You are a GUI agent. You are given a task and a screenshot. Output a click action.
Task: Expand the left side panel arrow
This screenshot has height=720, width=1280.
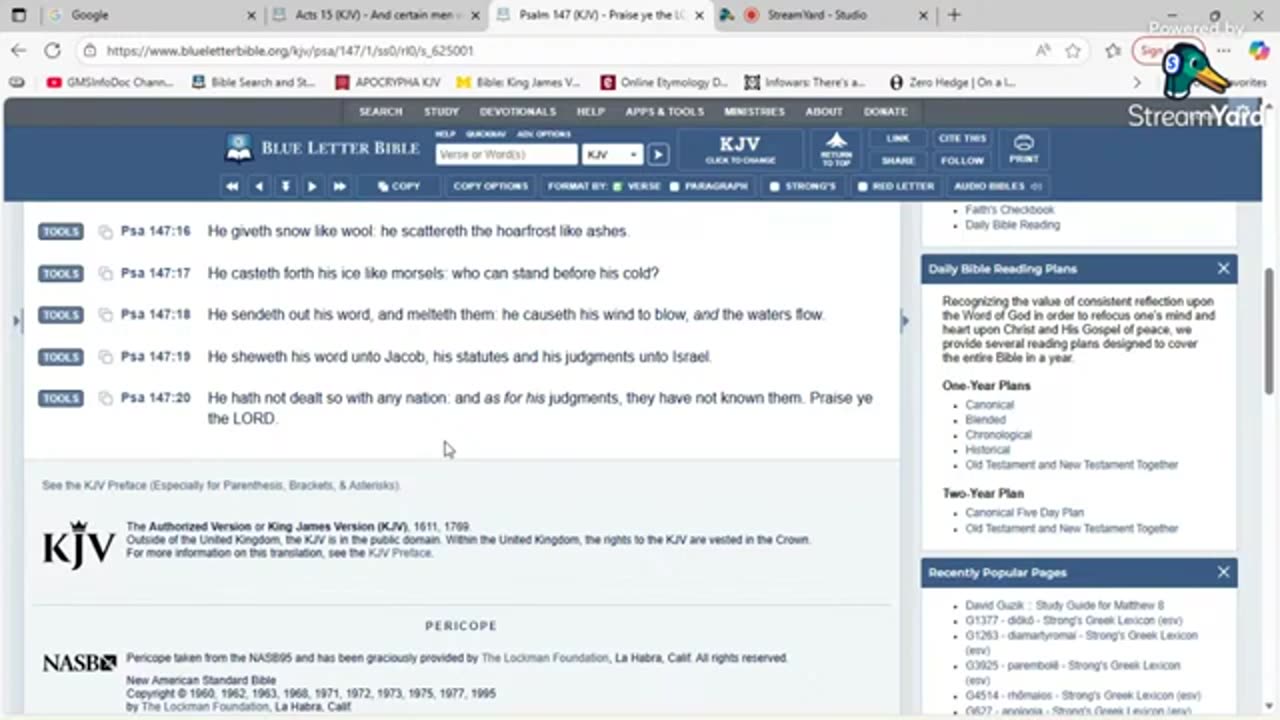coord(15,321)
